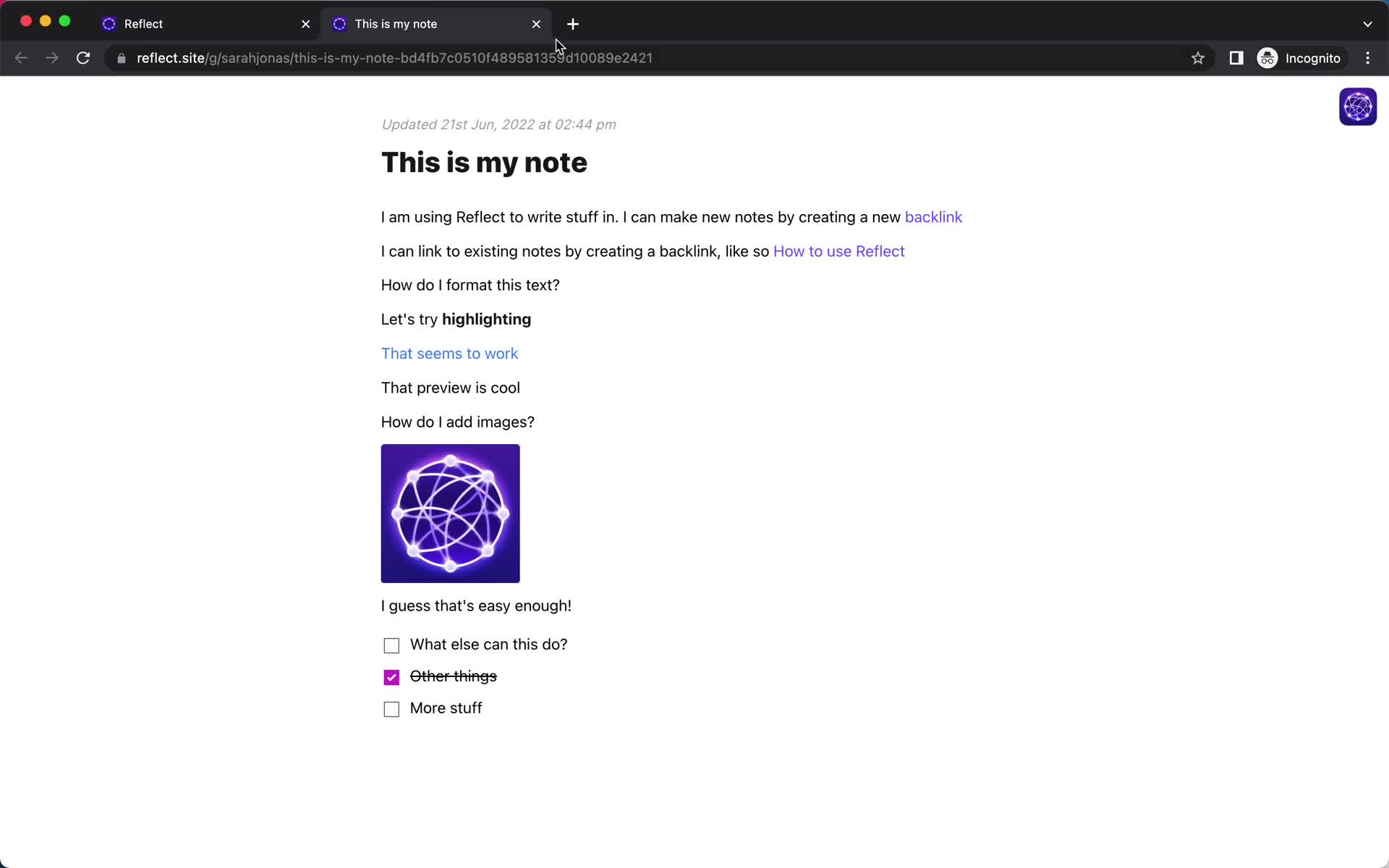Open the browser tab dropdown expander
The height and width of the screenshot is (868, 1389).
(x=1367, y=23)
